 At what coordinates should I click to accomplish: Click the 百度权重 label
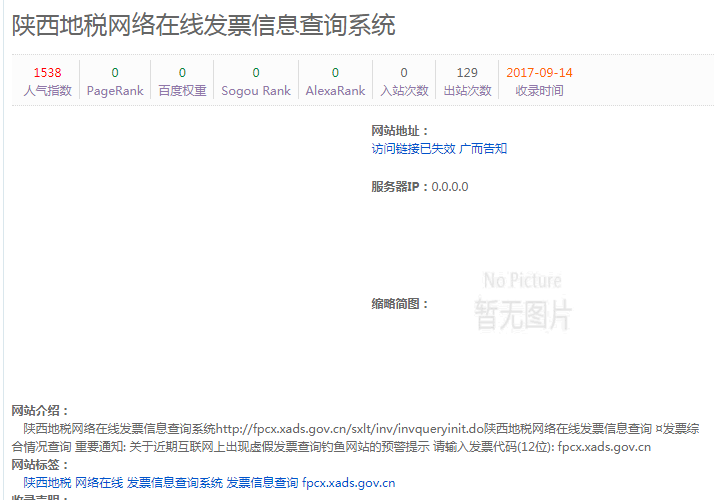[x=182, y=91]
